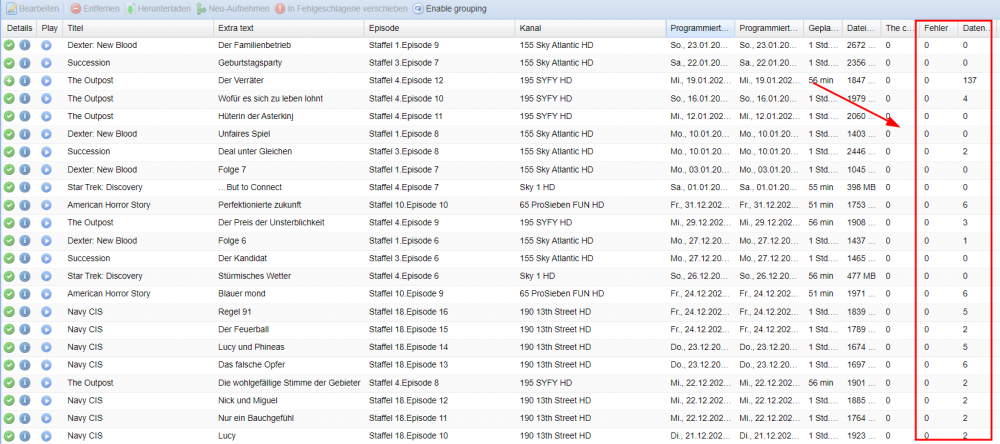The height and width of the screenshot is (444, 1000).
Task: Click '51 min' in 'Blauer mond' row
Action: (x=823, y=294)
